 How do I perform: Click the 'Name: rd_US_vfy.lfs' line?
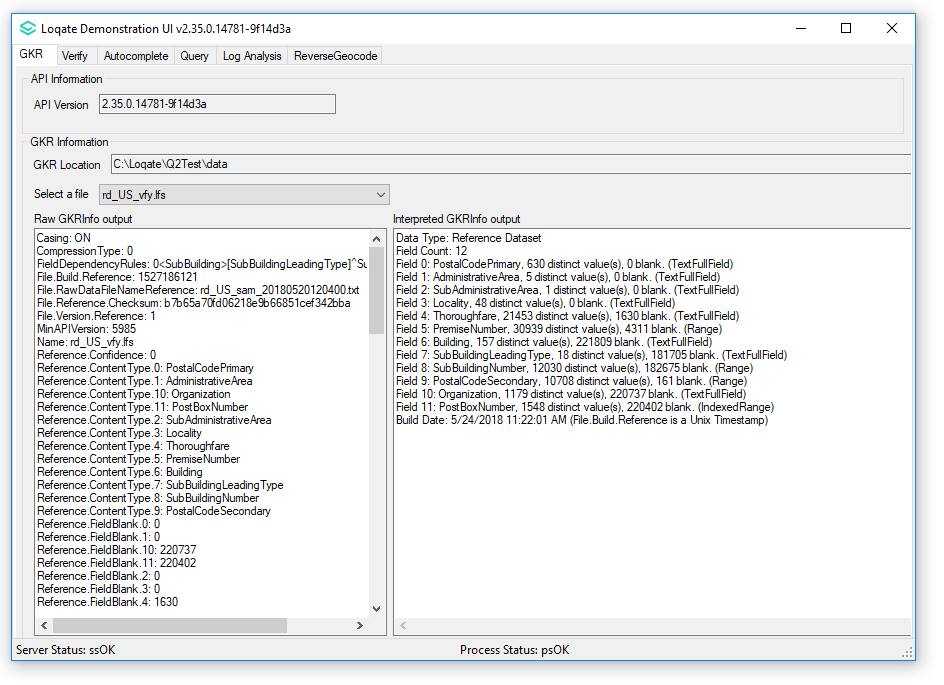click(85, 342)
